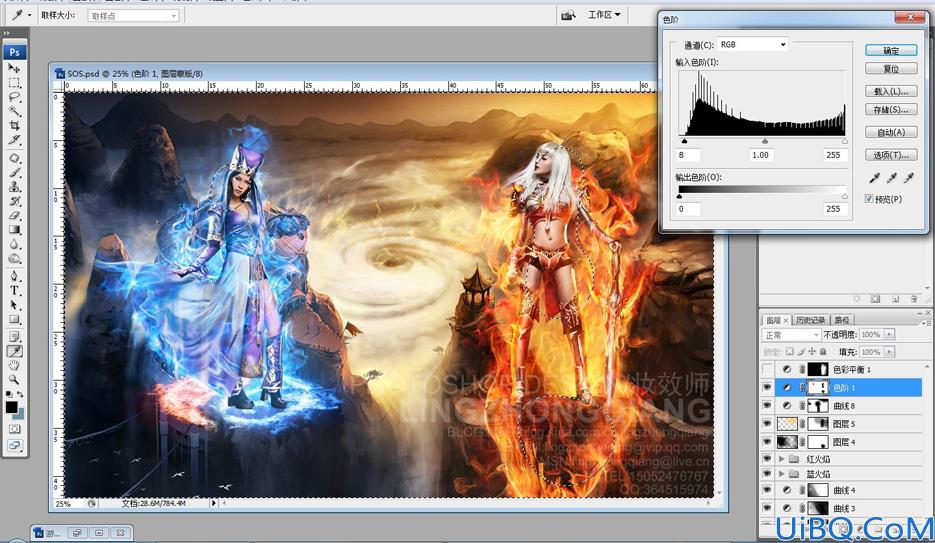
Task: Select the Slice tool
Action: click(14, 140)
